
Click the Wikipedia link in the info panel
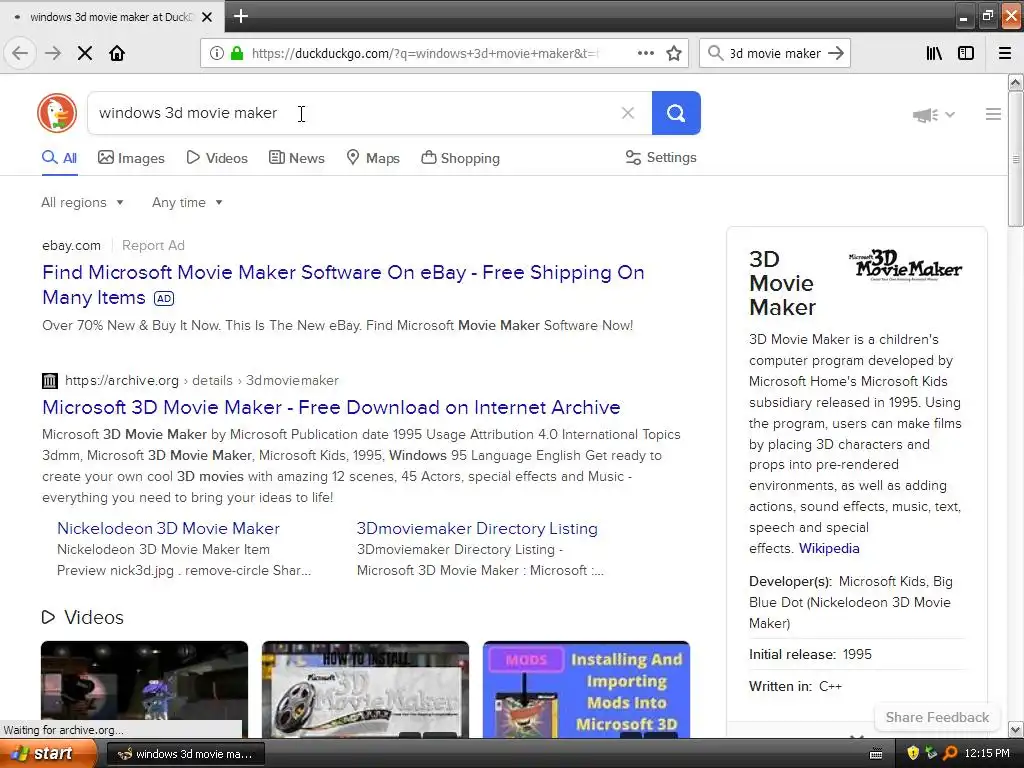[829, 549]
